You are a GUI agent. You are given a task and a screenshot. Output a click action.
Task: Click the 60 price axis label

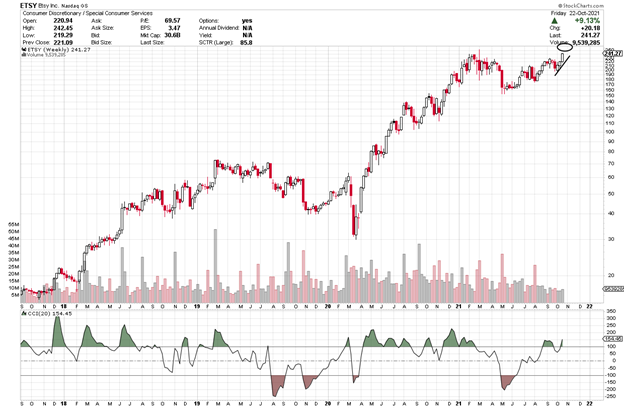[x=611, y=177]
